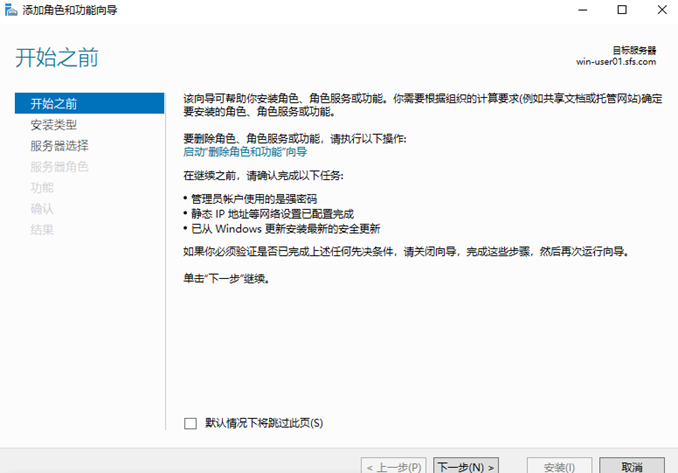Click the text 单击"下一步"继续
The width and height of the screenshot is (678, 473).
[227, 278]
